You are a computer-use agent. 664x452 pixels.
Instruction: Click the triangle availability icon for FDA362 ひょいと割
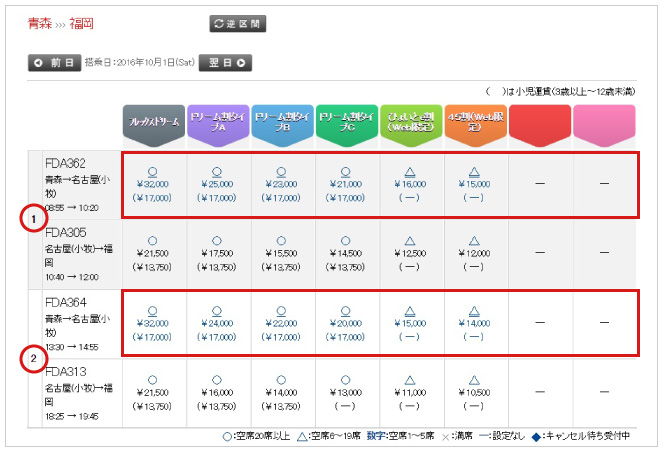click(410, 172)
